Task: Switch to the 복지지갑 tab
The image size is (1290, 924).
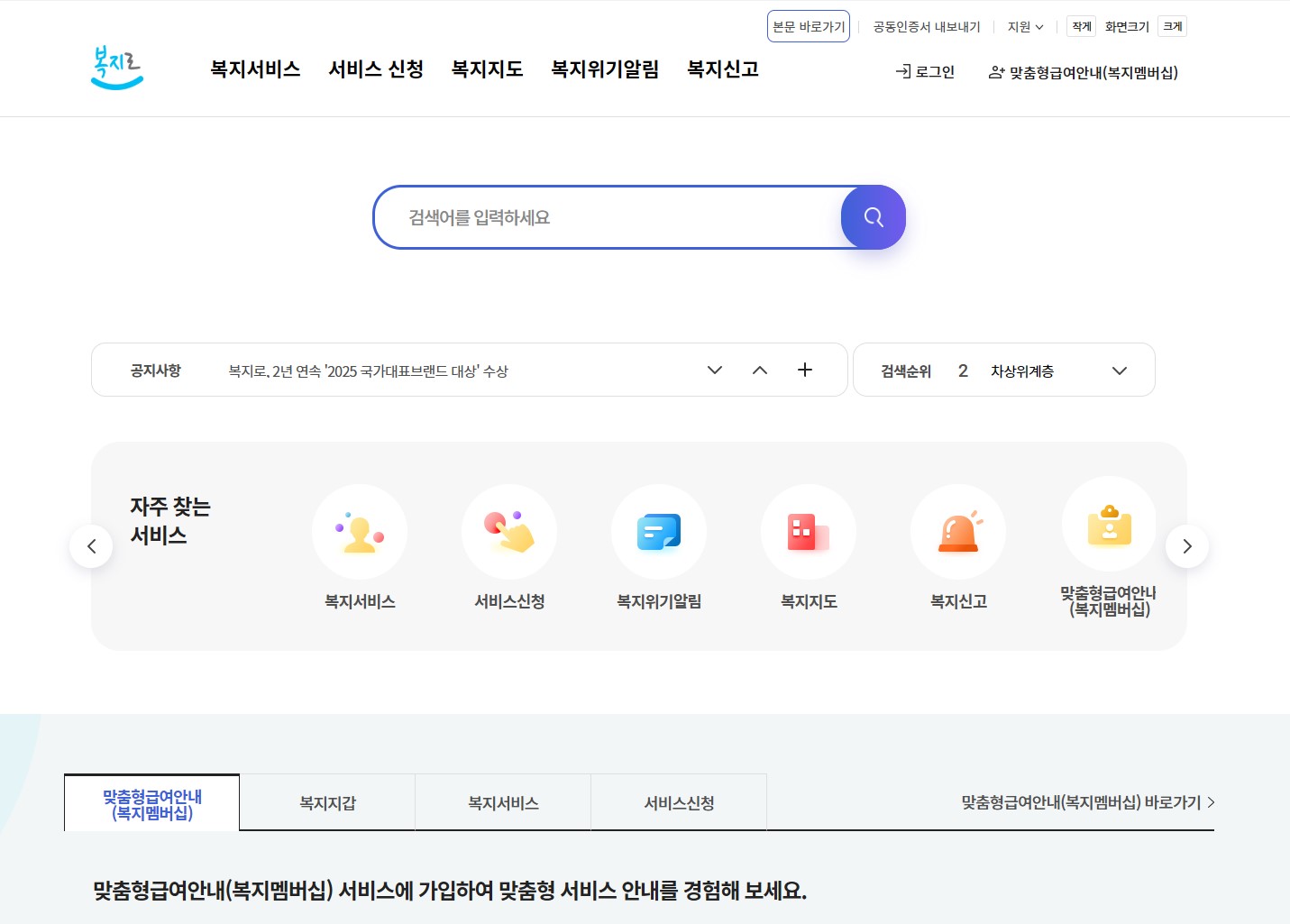Action: tap(326, 802)
